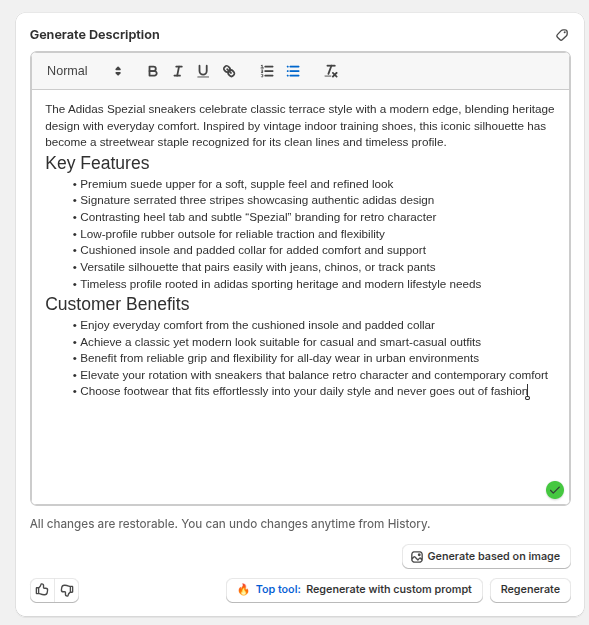The height and width of the screenshot is (625, 589).
Task: Click the Regenerate button
Action: coord(530,590)
